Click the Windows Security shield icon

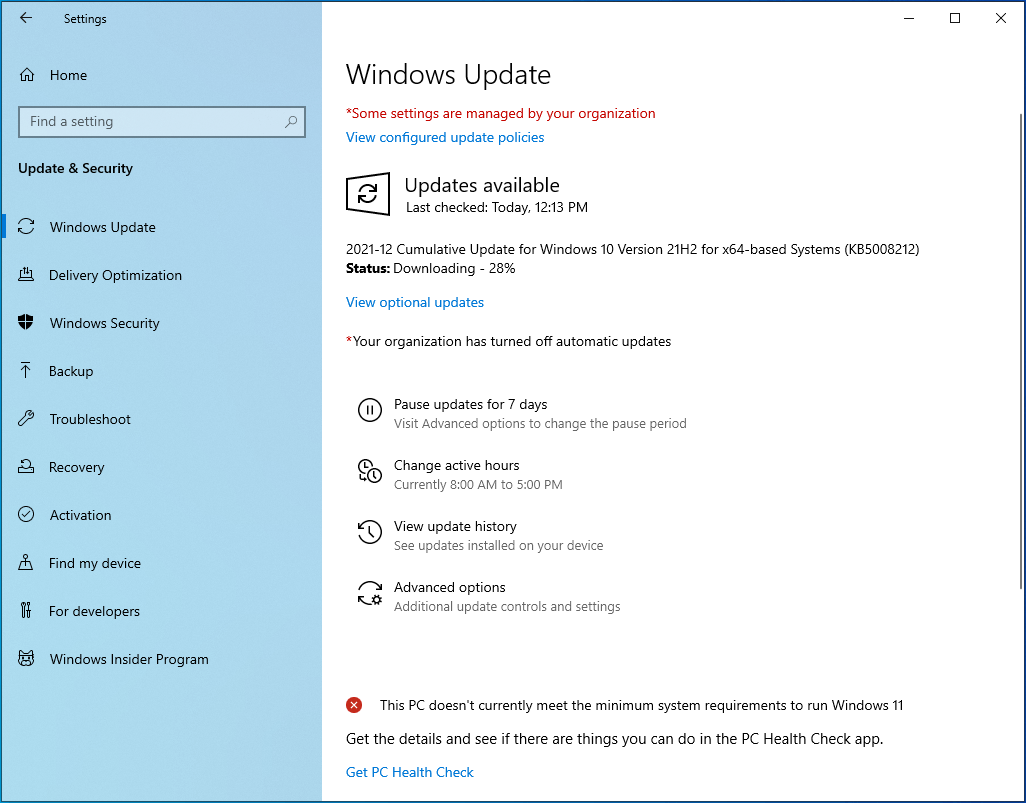click(x=27, y=323)
